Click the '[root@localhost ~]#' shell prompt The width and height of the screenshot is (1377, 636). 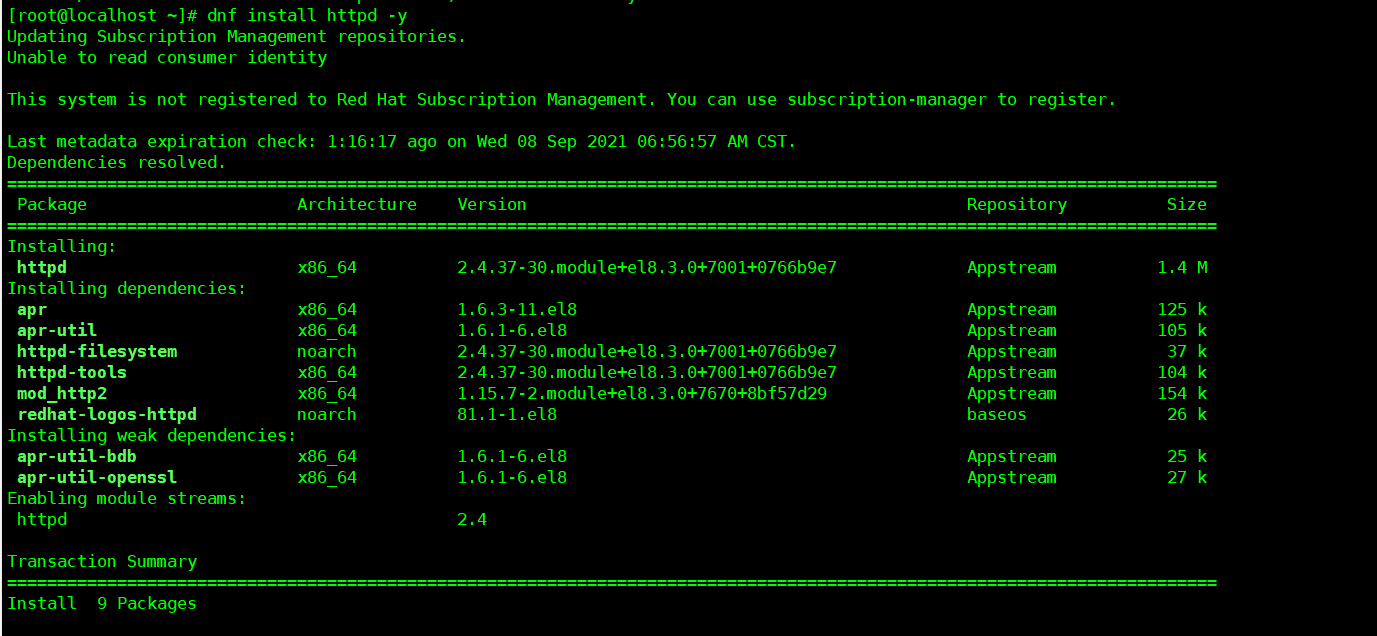coord(102,16)
